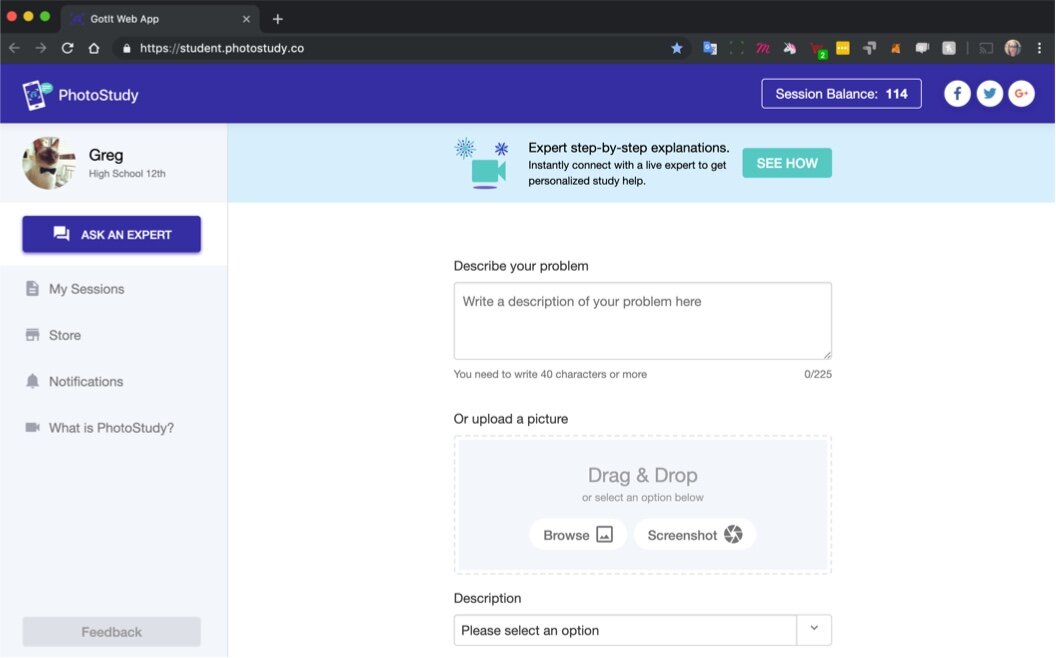The height and width of the screenshot is (658, 1056).
Task: Click the Description dropdown chevron arrow
Action: coord(814,628)
